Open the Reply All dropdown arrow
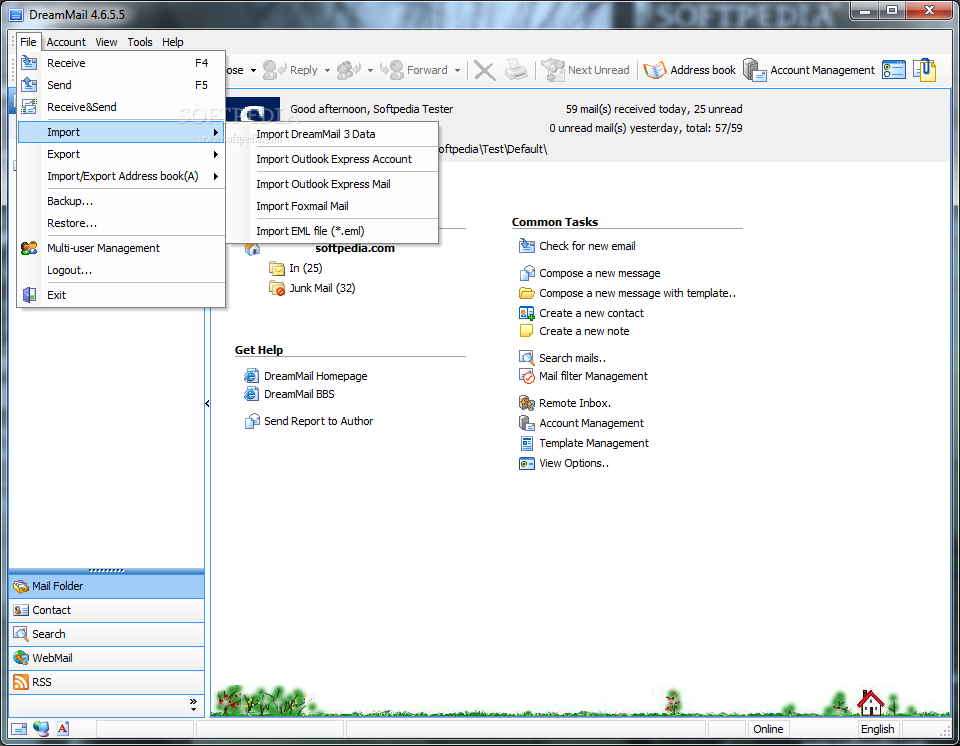Image resolution: width=960 pixels, height=746 pixels. coord(370,70)
